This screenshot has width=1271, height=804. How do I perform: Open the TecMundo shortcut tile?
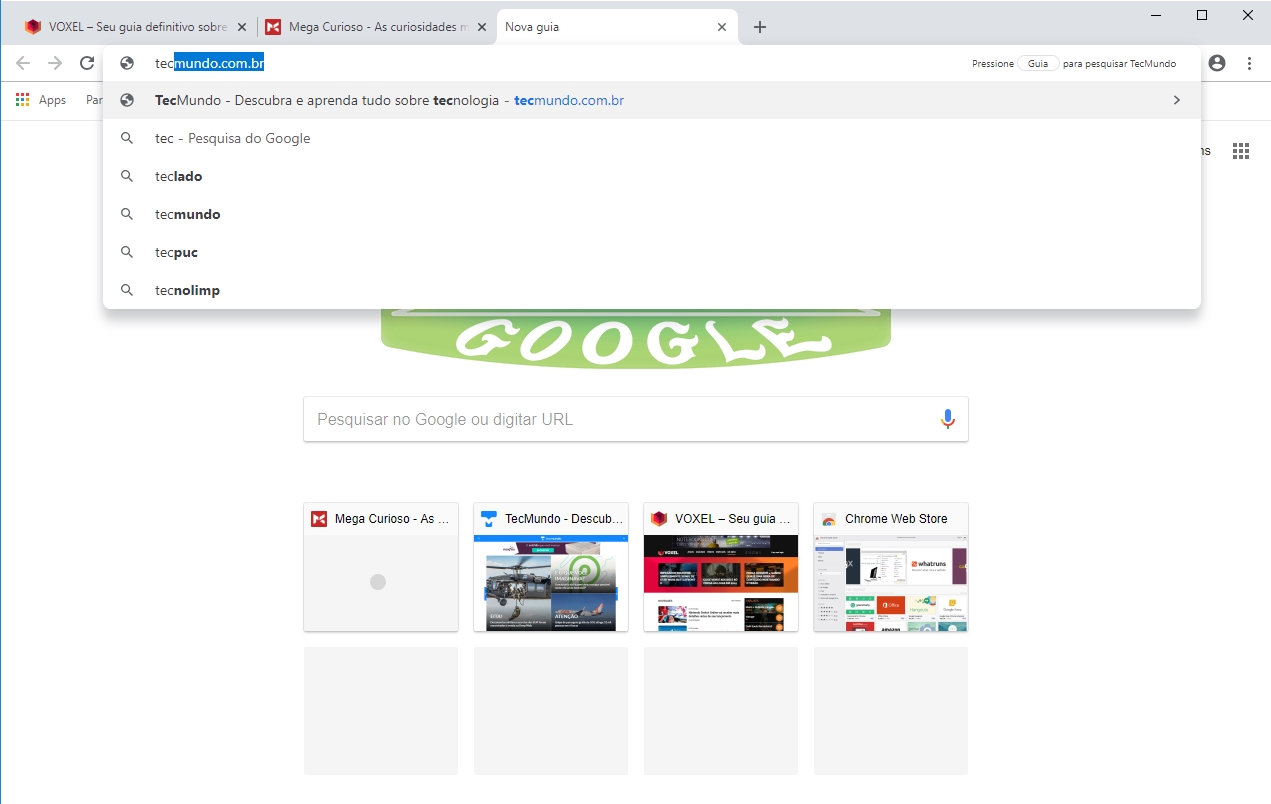click(x=551, y=567)
